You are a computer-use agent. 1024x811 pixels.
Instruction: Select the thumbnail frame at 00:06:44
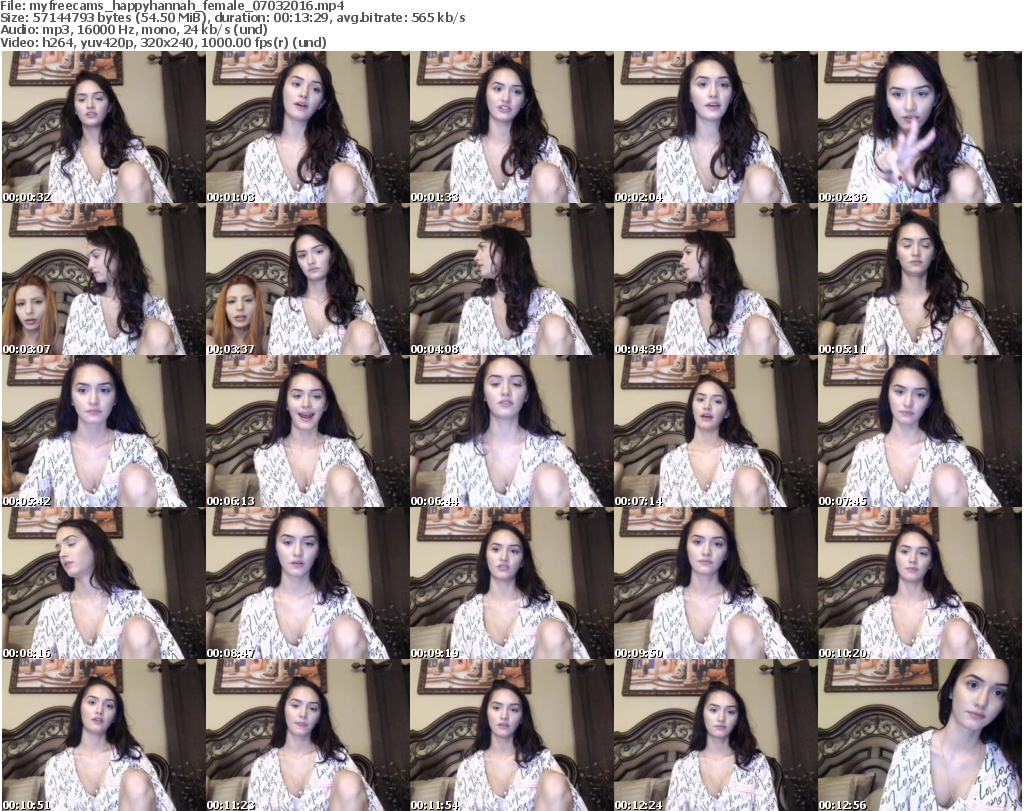tap(511, 431)
